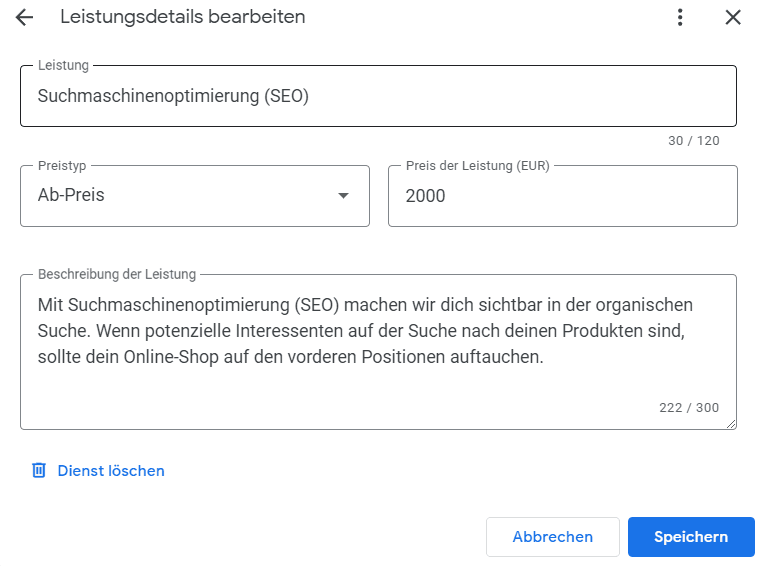Click the trash icon next to Dienst löschen
The image size is (757, 566).
(x=39, y=470)
